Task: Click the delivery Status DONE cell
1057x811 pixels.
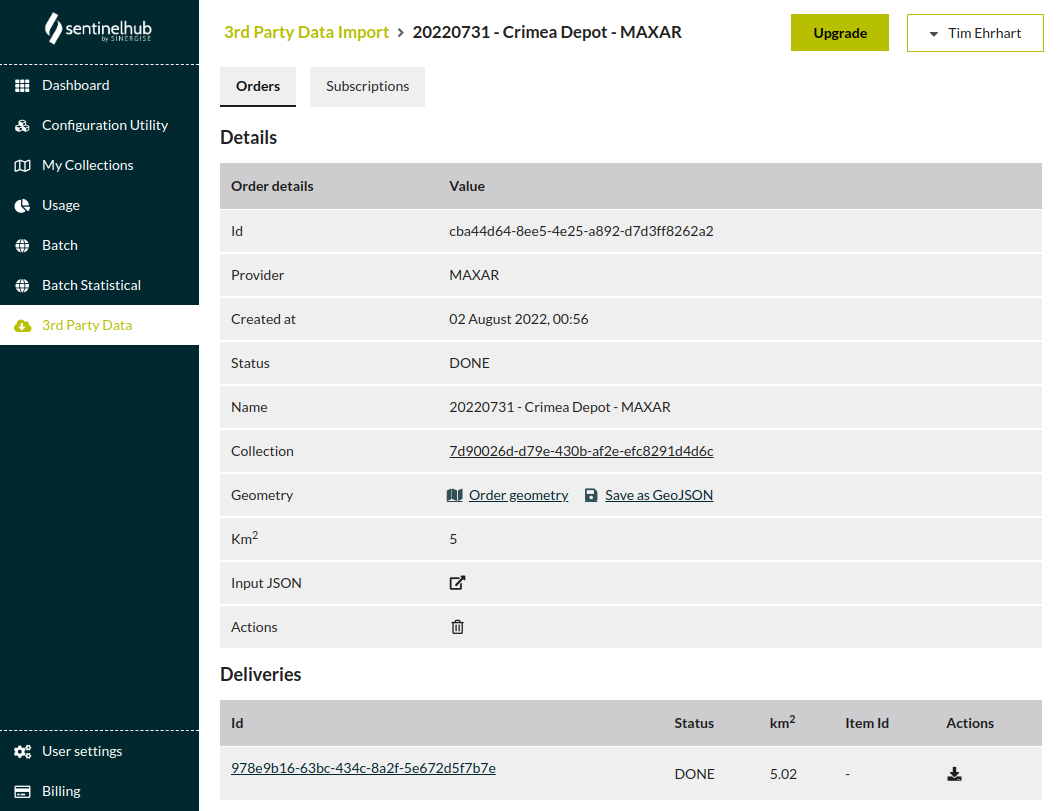Action: click(x=694, y=774)
